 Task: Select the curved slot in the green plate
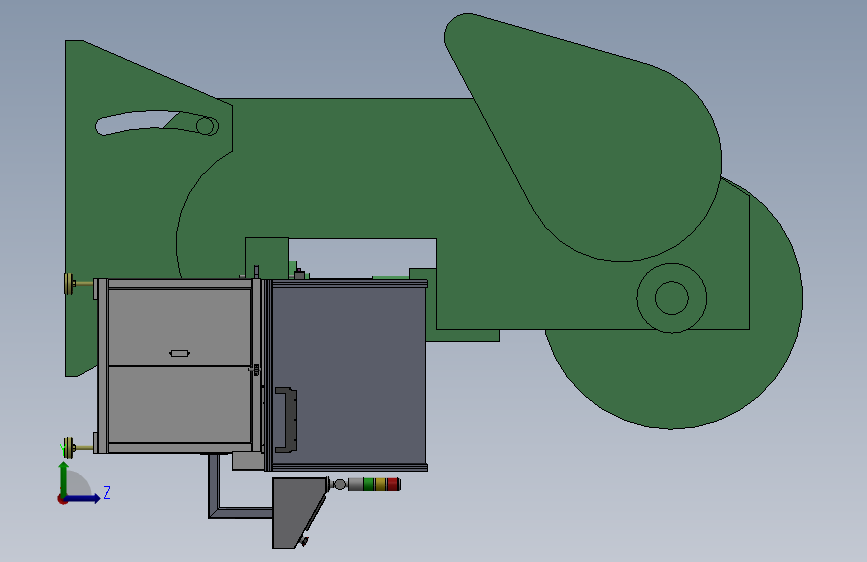point(156,123)
